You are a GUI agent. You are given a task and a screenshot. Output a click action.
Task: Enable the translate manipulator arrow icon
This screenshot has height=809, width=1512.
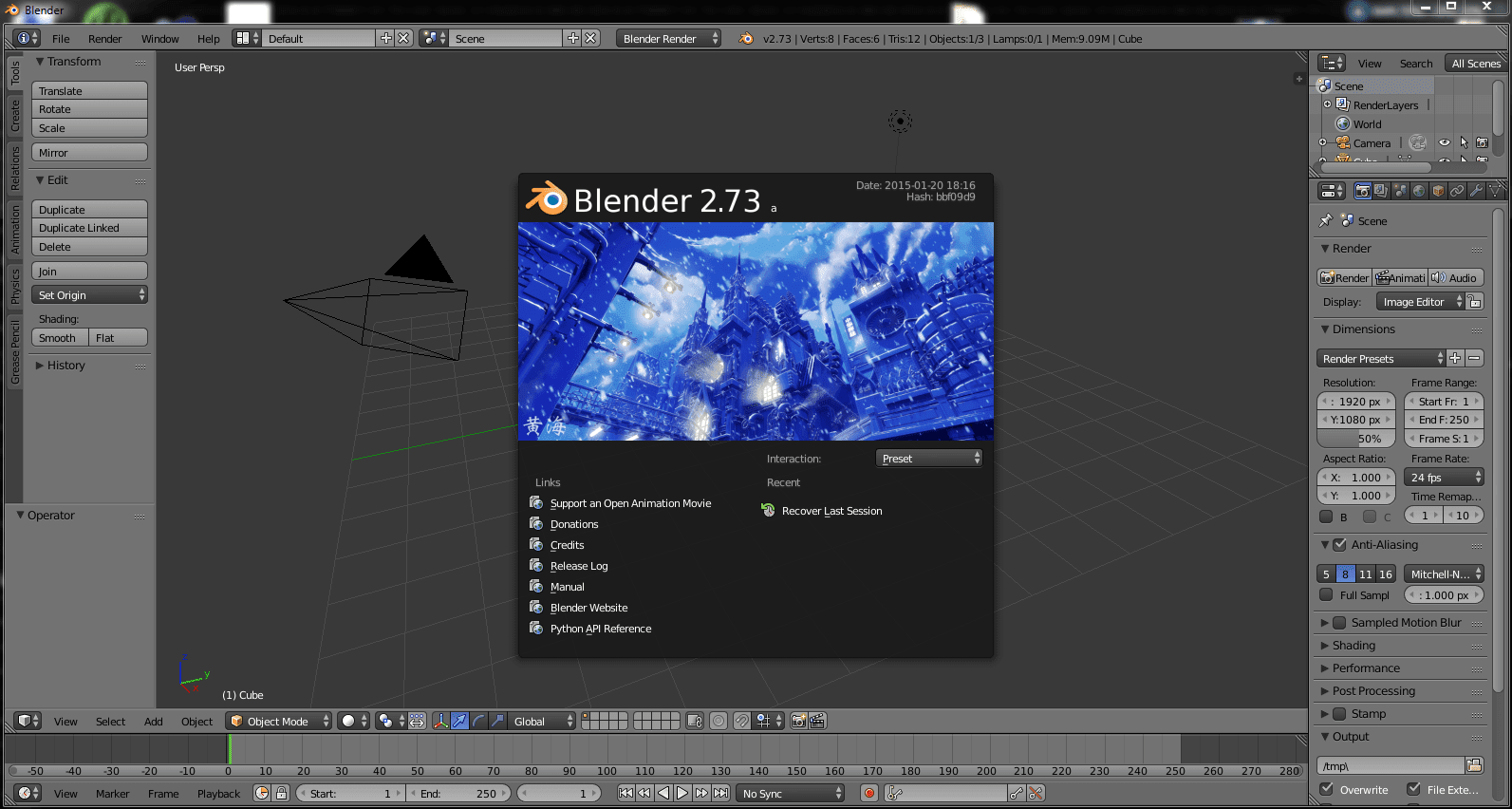(459, 722)
